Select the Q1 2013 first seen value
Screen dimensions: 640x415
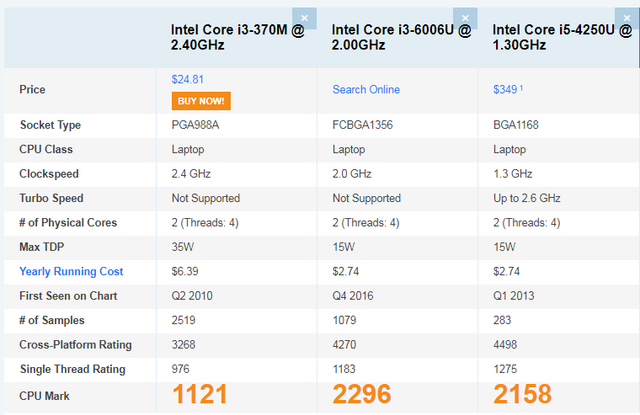click(513, 296)
